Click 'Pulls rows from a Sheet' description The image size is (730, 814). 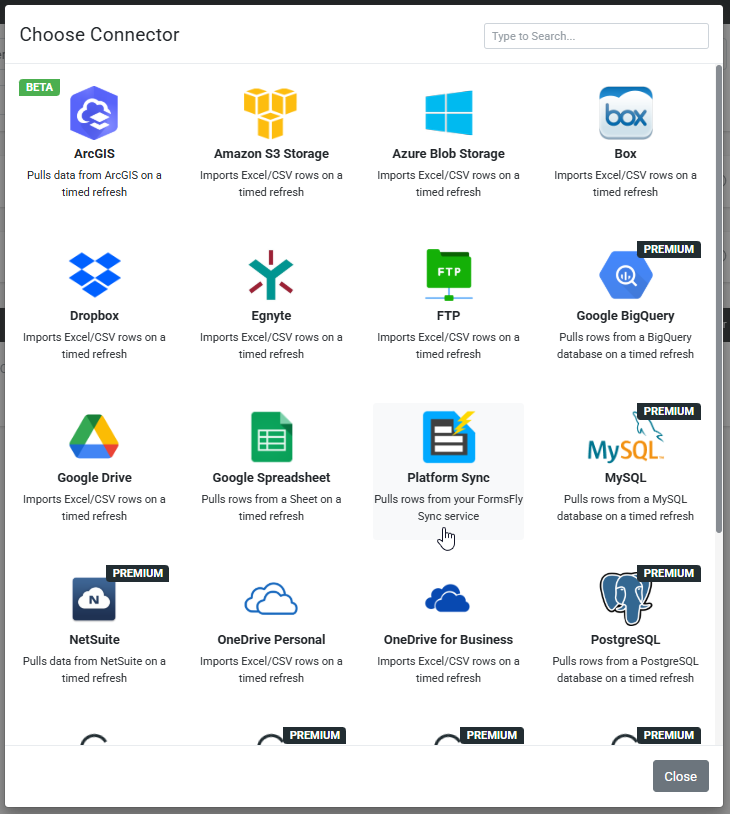coord(272,507)
